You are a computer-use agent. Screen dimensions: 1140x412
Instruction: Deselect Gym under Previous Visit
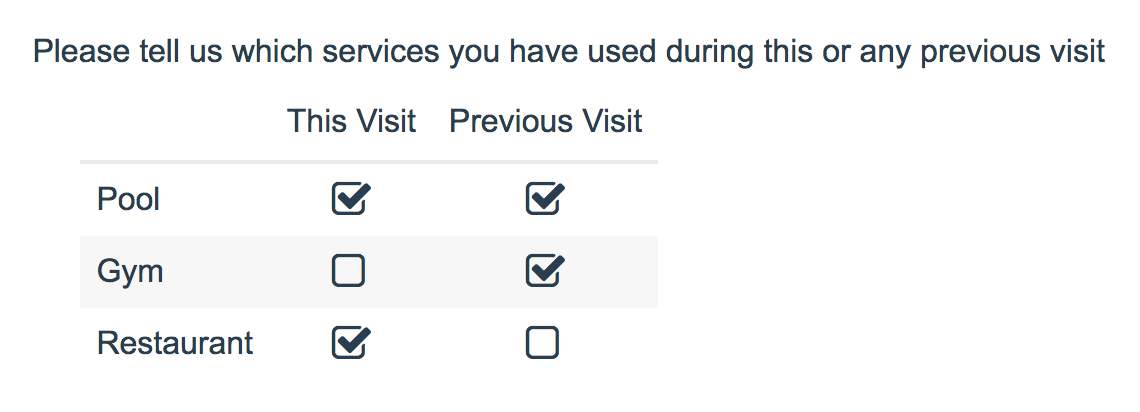point(544,270)
